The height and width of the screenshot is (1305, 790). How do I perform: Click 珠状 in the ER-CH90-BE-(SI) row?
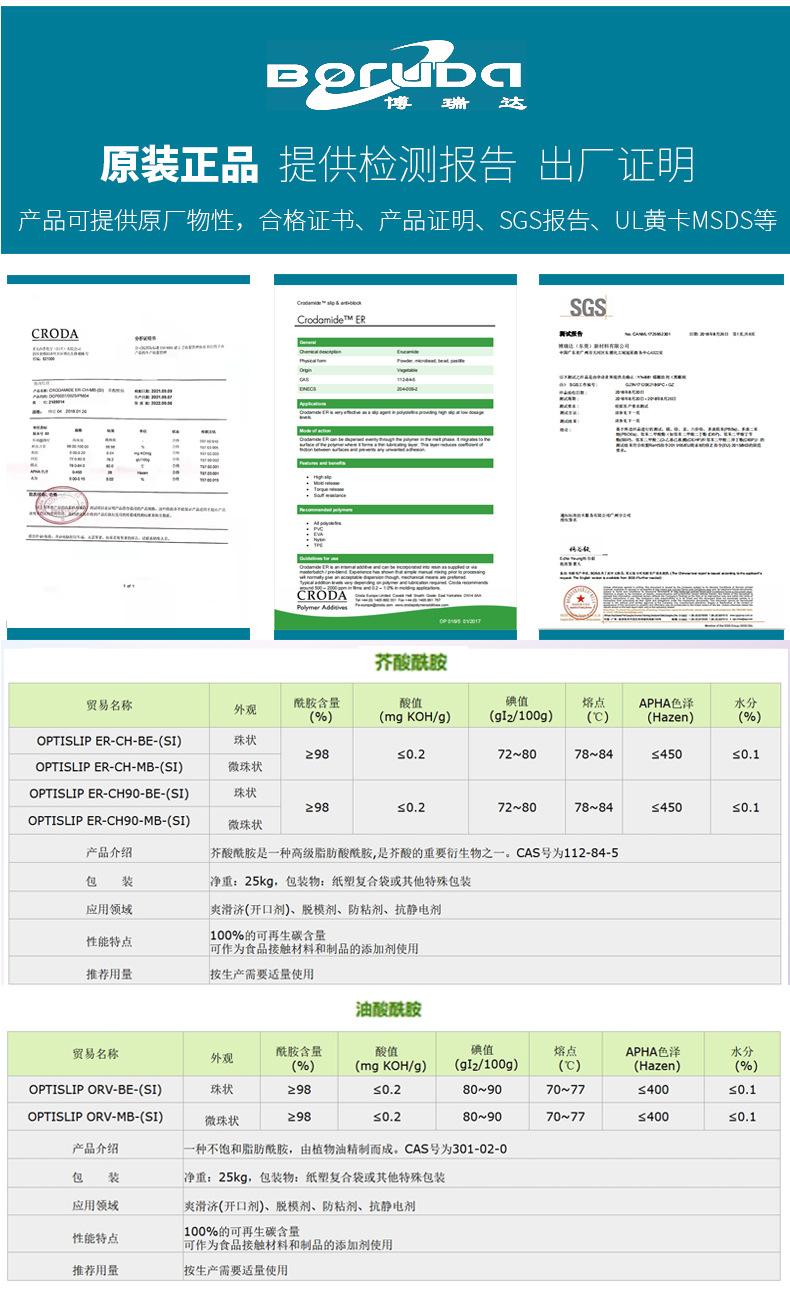coord(245,793)
